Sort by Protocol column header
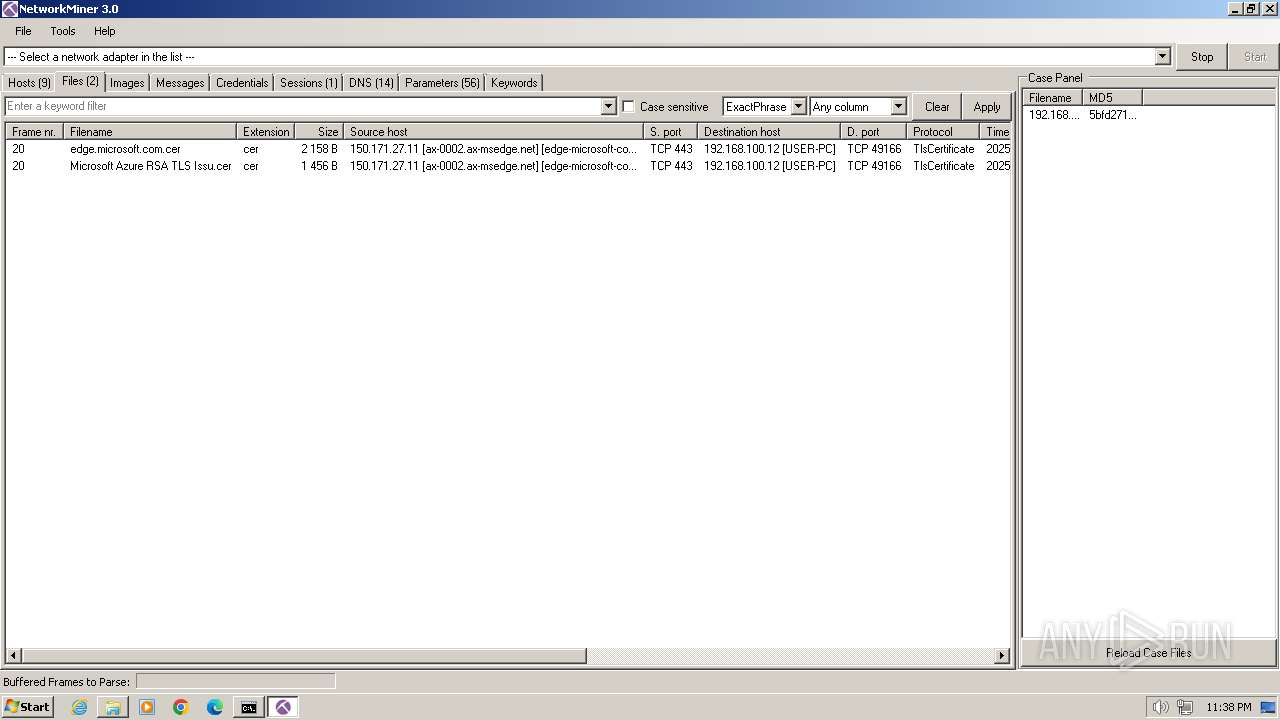 tap(943, 132)
